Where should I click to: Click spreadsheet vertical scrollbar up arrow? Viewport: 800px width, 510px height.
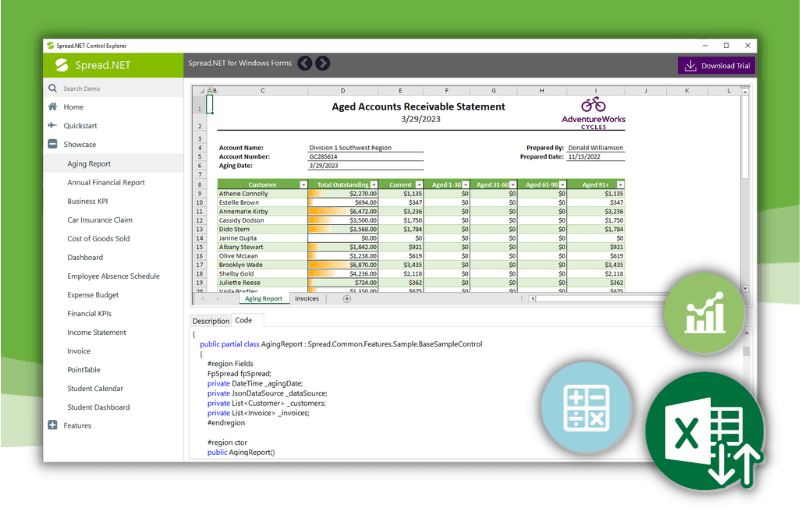coord(745,91)
